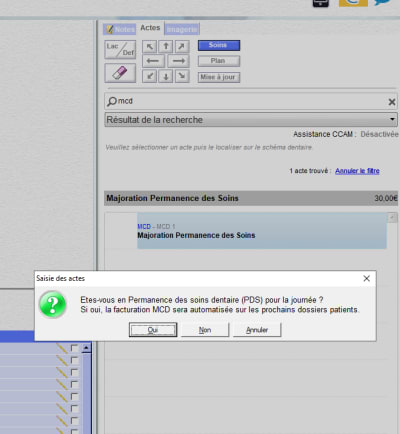Viewport: 400px width, 434px height.
Task: Check the third checkbox in the list
Action: [x=74, y=372]
